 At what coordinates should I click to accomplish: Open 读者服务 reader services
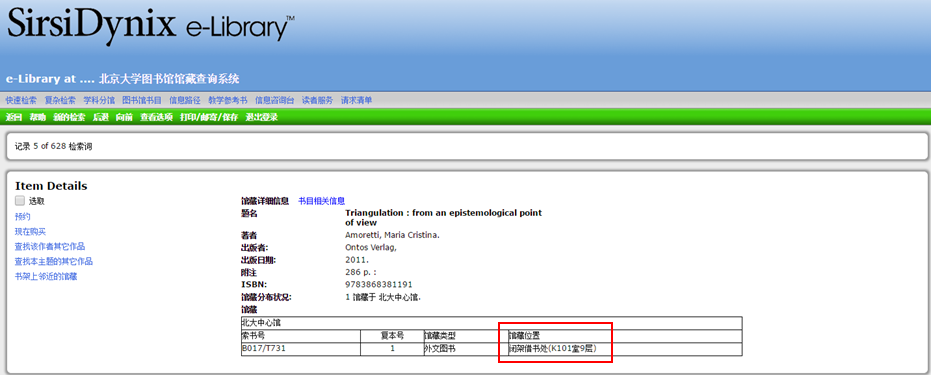(x=318, y=100)
